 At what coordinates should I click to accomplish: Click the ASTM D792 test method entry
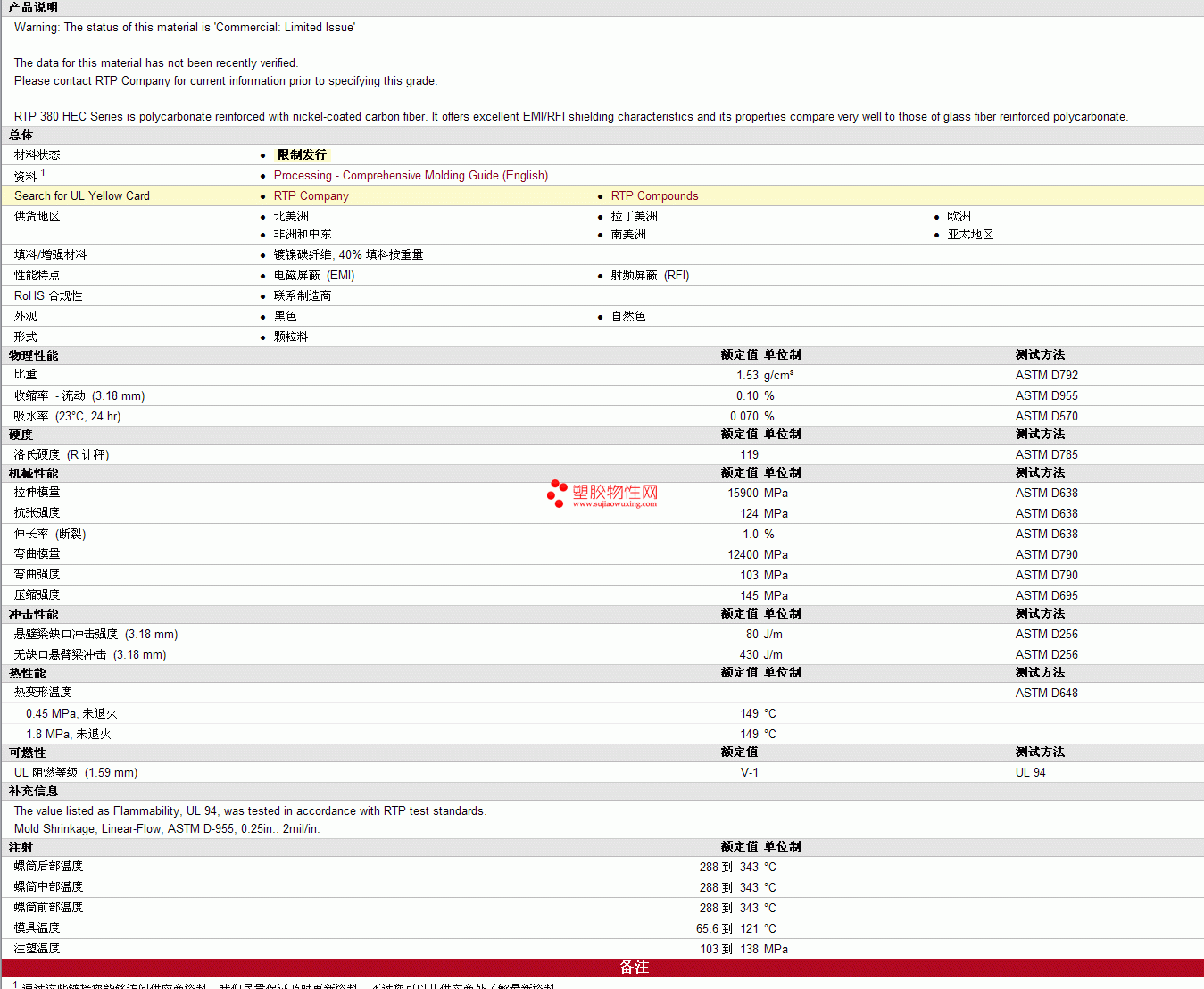(x=1046, y=376)
